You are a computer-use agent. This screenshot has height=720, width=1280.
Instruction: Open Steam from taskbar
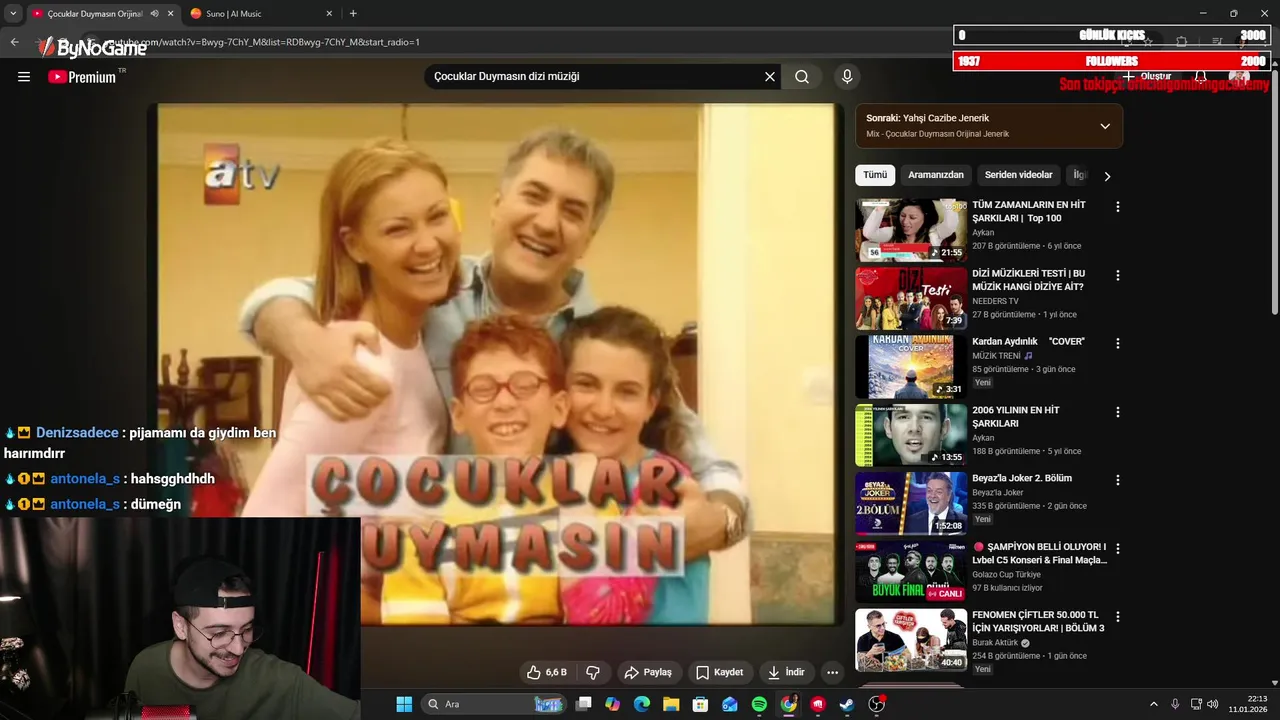click(847, 704)
